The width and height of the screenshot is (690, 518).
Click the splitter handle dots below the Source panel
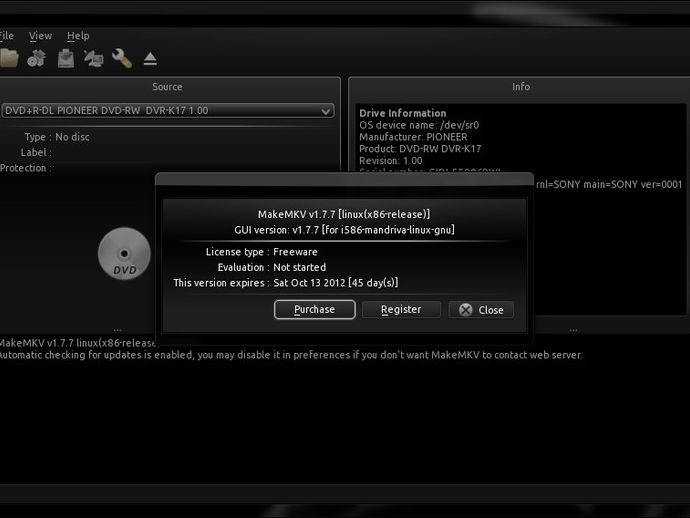click(117, 330)
